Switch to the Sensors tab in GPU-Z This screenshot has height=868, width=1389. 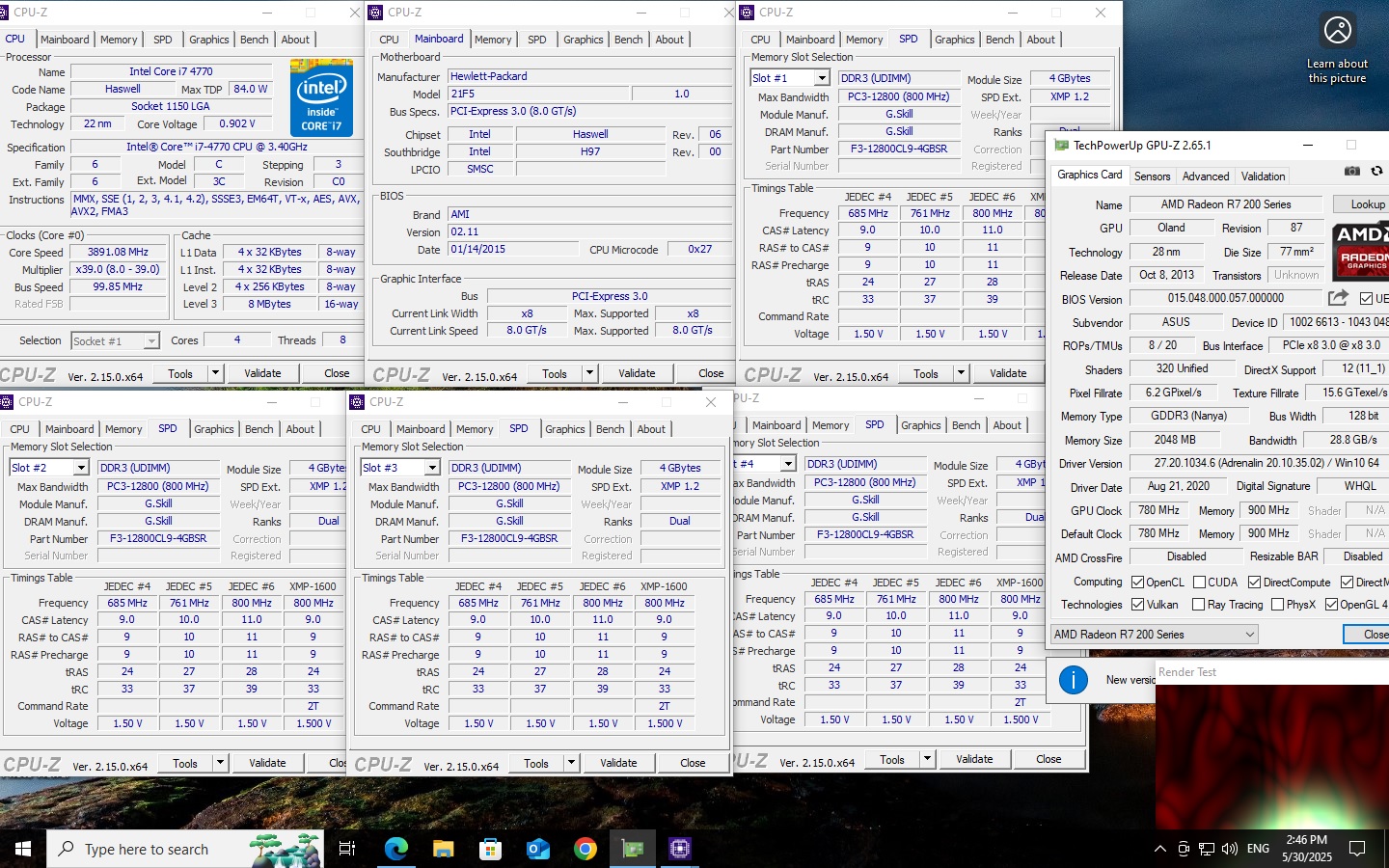click(x=1152, y=176)
